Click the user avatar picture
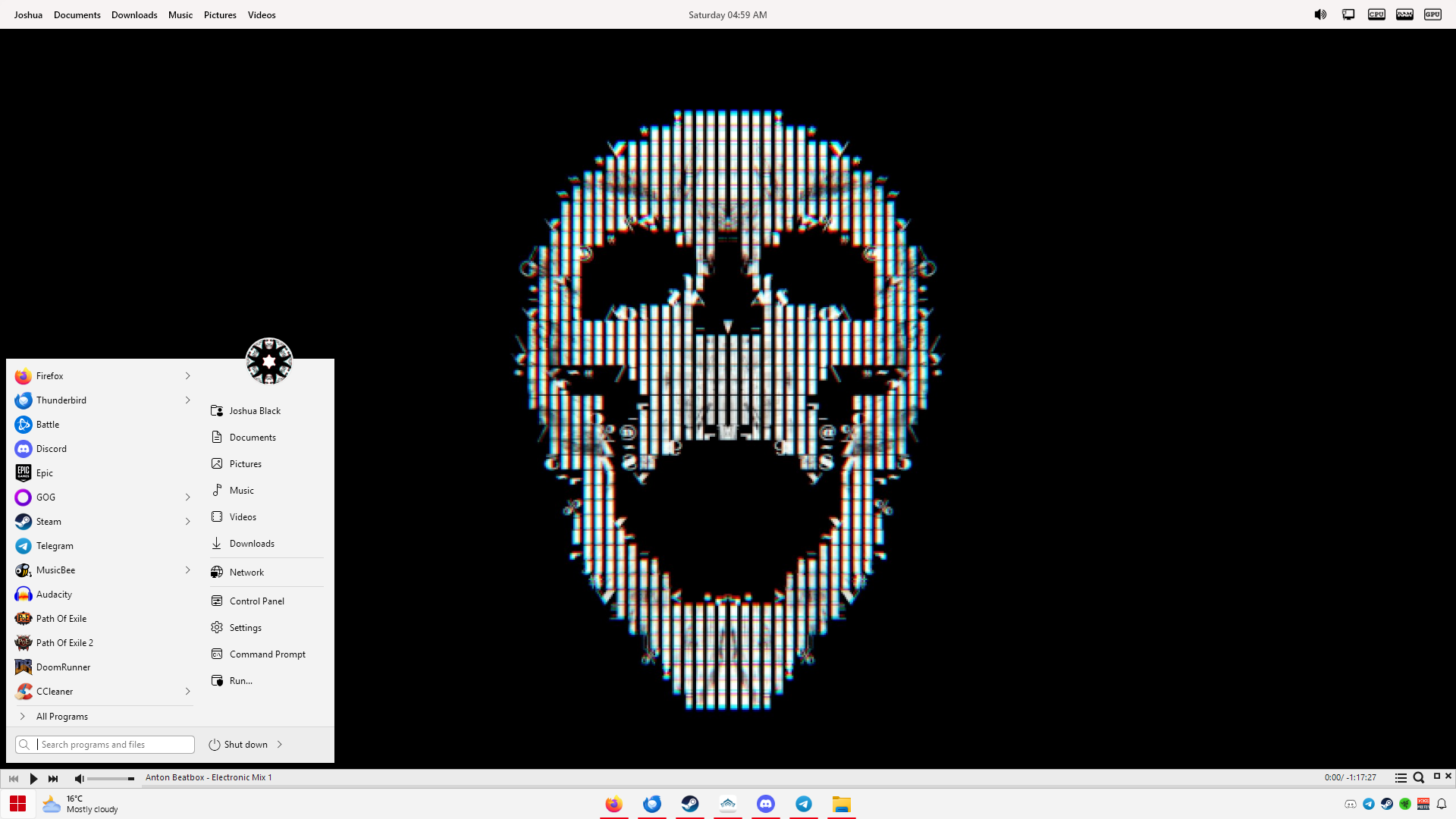1456x819 pixels. (269, 361)
